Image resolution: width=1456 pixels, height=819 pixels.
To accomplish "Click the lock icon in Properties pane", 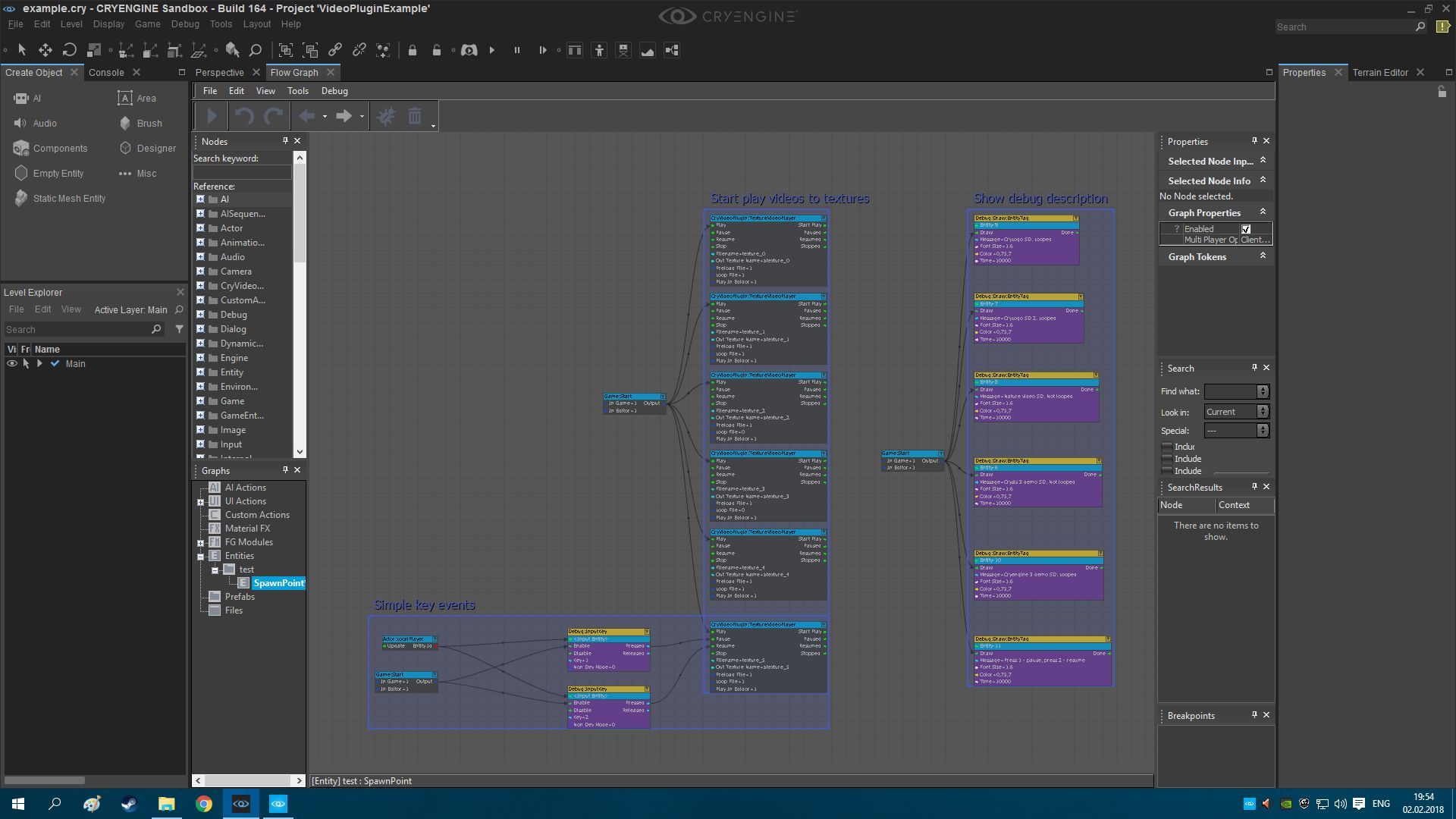I will click(x=1442, y=92).
